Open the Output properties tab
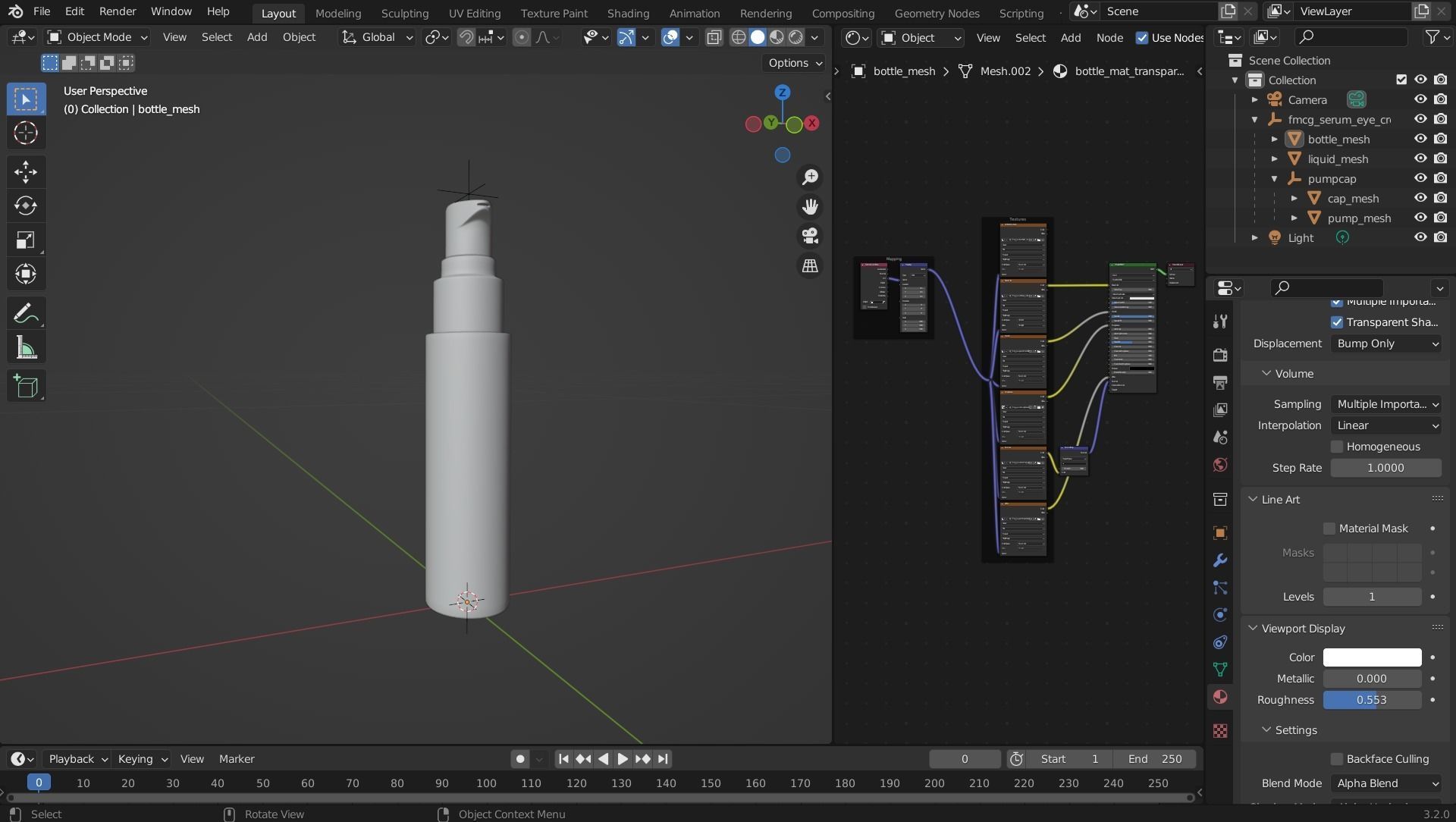 [x=1220, y=382]
